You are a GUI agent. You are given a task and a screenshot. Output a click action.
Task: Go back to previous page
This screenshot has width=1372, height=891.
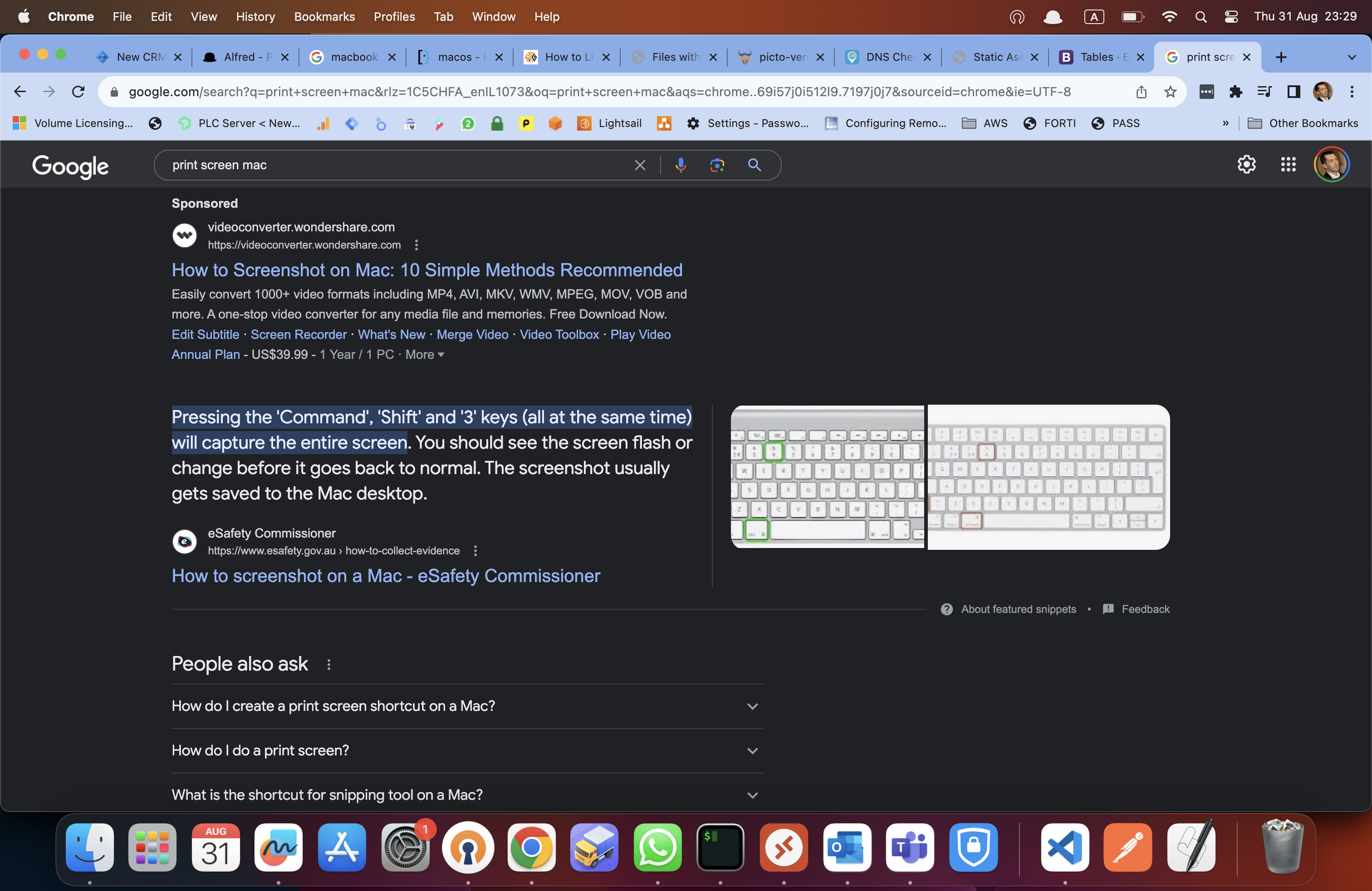20,92
